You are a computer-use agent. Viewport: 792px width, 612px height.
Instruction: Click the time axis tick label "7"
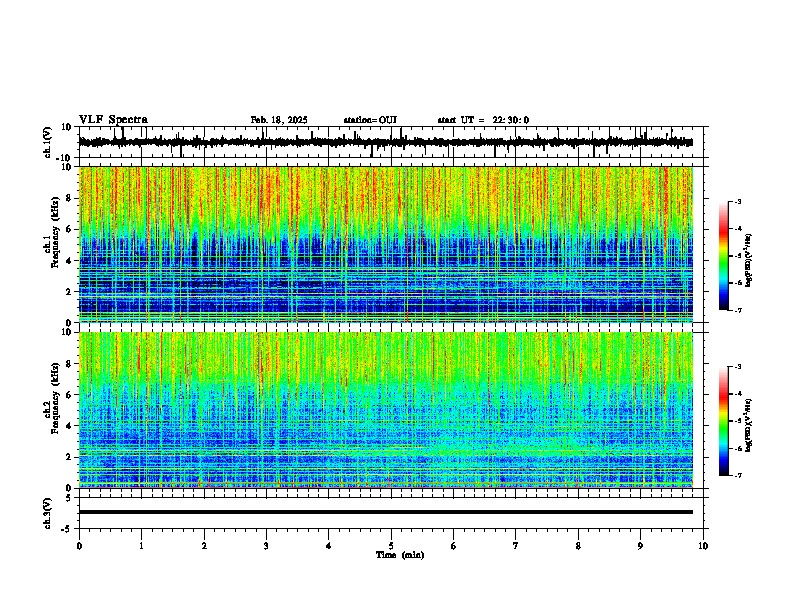pyautogui.click(x=516, y=546)
